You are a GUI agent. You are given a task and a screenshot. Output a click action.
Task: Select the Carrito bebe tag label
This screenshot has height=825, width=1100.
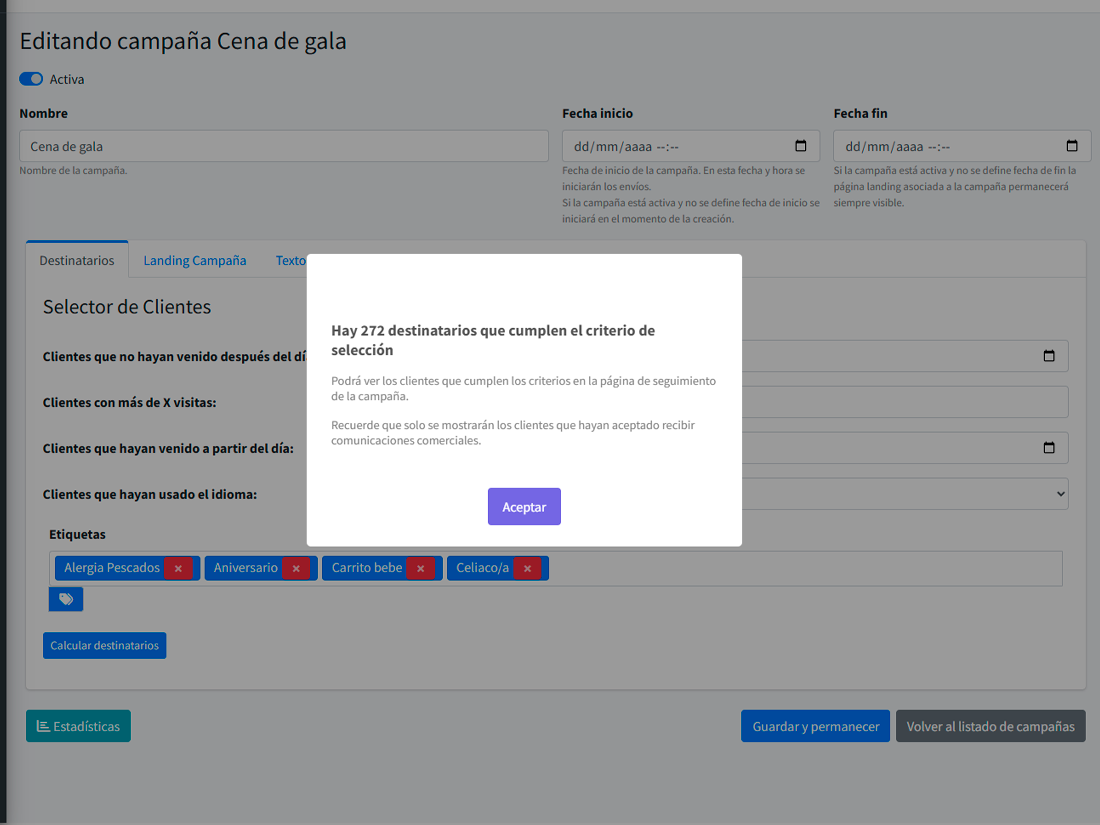pos(367,568)
